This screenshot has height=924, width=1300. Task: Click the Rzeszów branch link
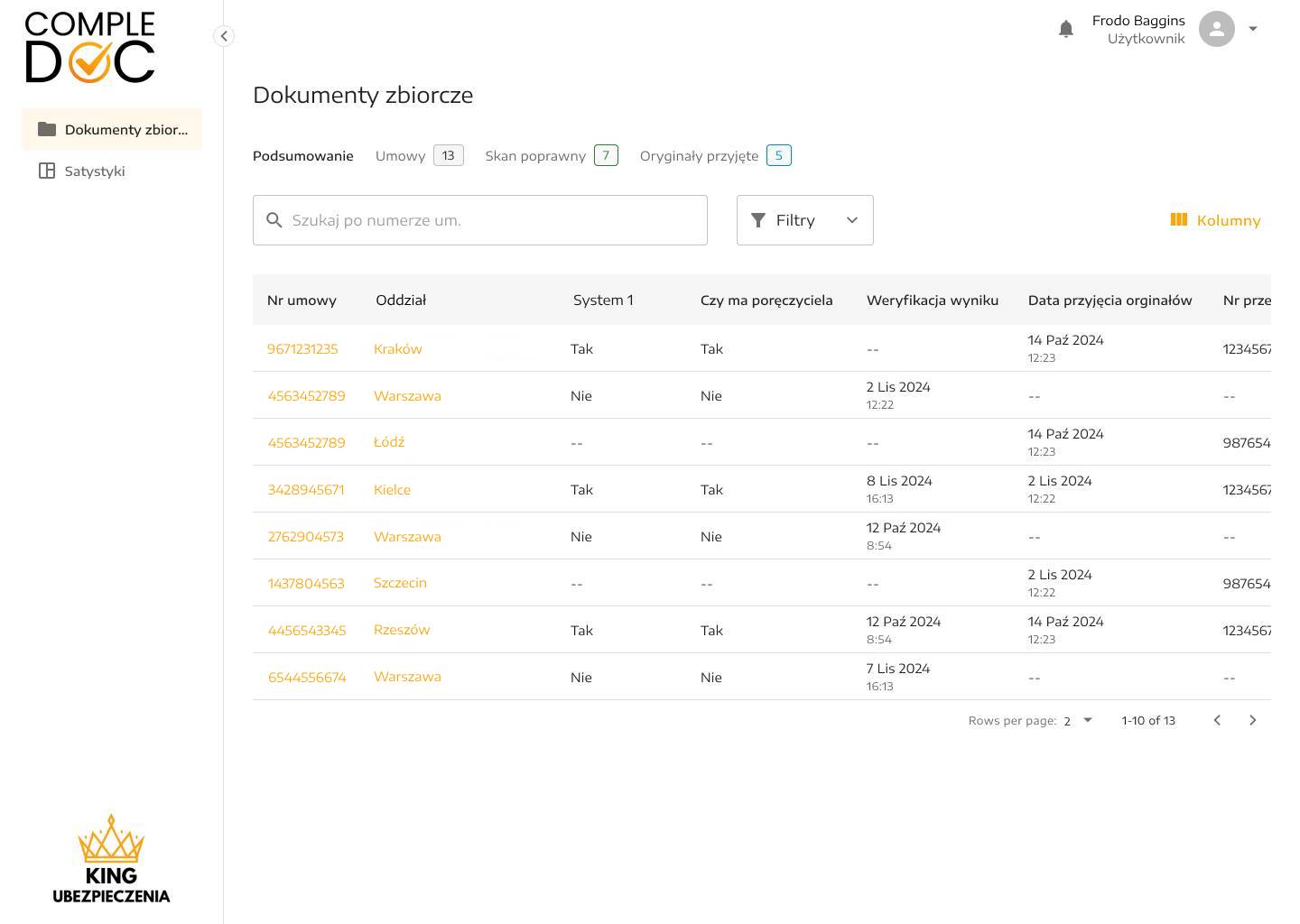pos(402,630)
